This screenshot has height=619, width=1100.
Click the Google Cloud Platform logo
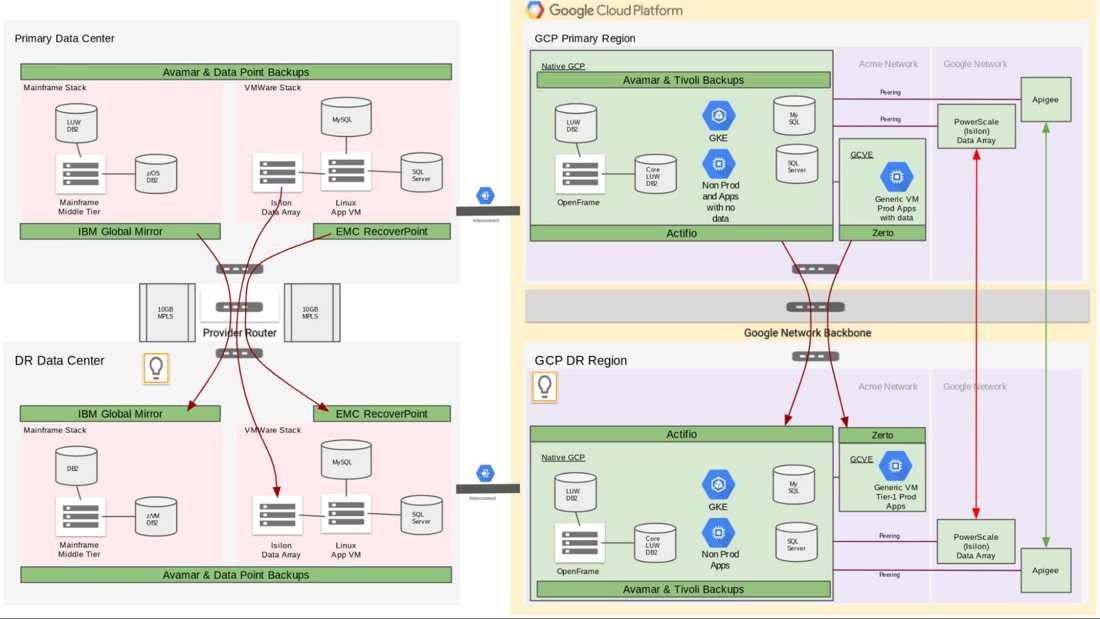(x=535, y=10)
